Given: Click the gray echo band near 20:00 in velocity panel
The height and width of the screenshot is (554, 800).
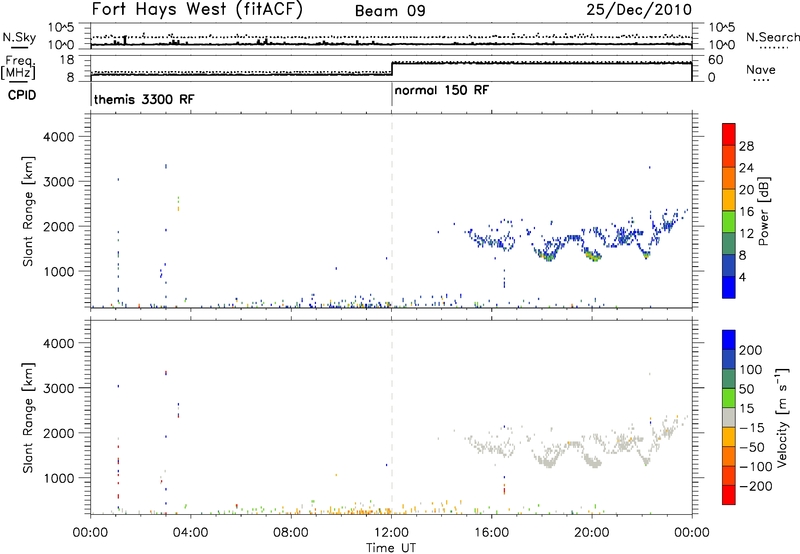Looking at the screenshot, I should pyautogui.click(x=593, y=461).
